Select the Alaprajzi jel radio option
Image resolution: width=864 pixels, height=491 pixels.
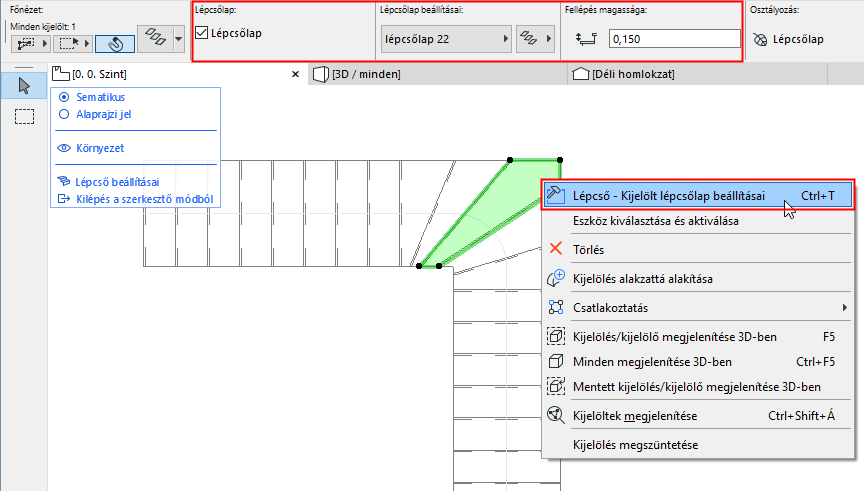[64, 114]
